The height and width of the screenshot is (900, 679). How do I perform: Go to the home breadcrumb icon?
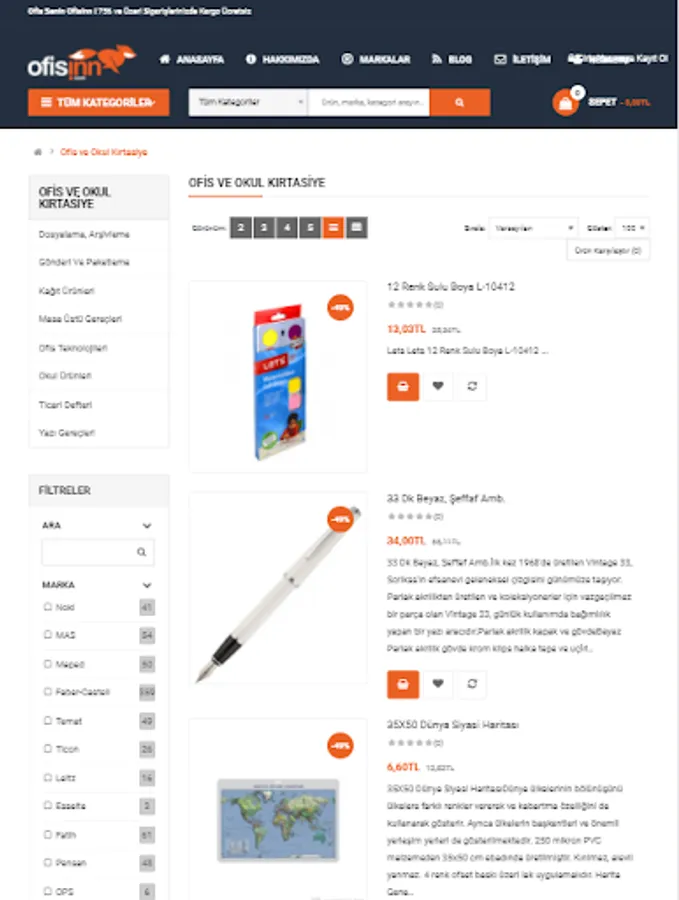coord(38,152)
